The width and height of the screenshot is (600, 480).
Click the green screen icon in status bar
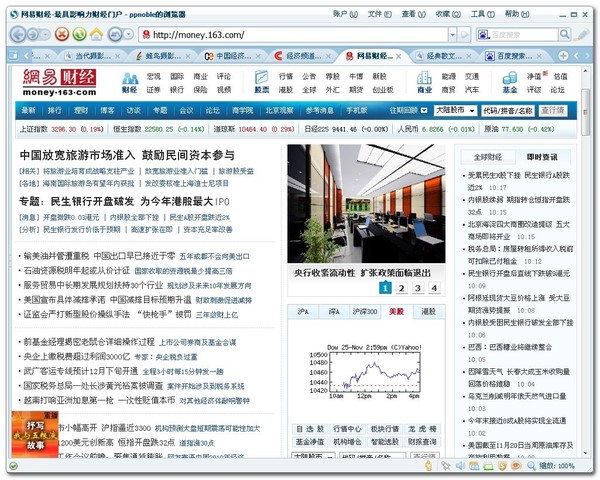click(488, 466)
